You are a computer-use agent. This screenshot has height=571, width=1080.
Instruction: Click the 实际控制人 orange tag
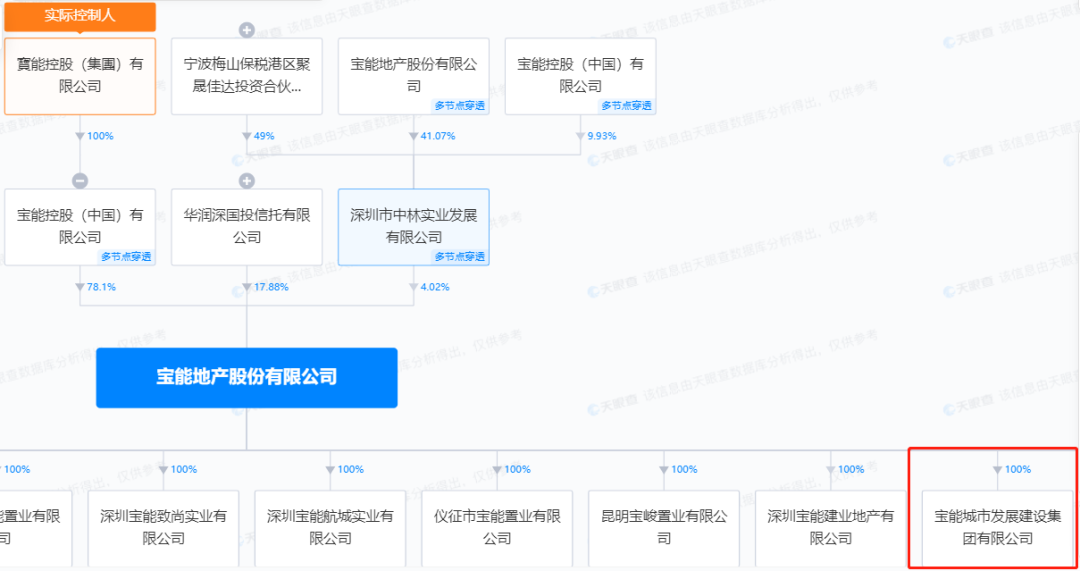point(80,16)
